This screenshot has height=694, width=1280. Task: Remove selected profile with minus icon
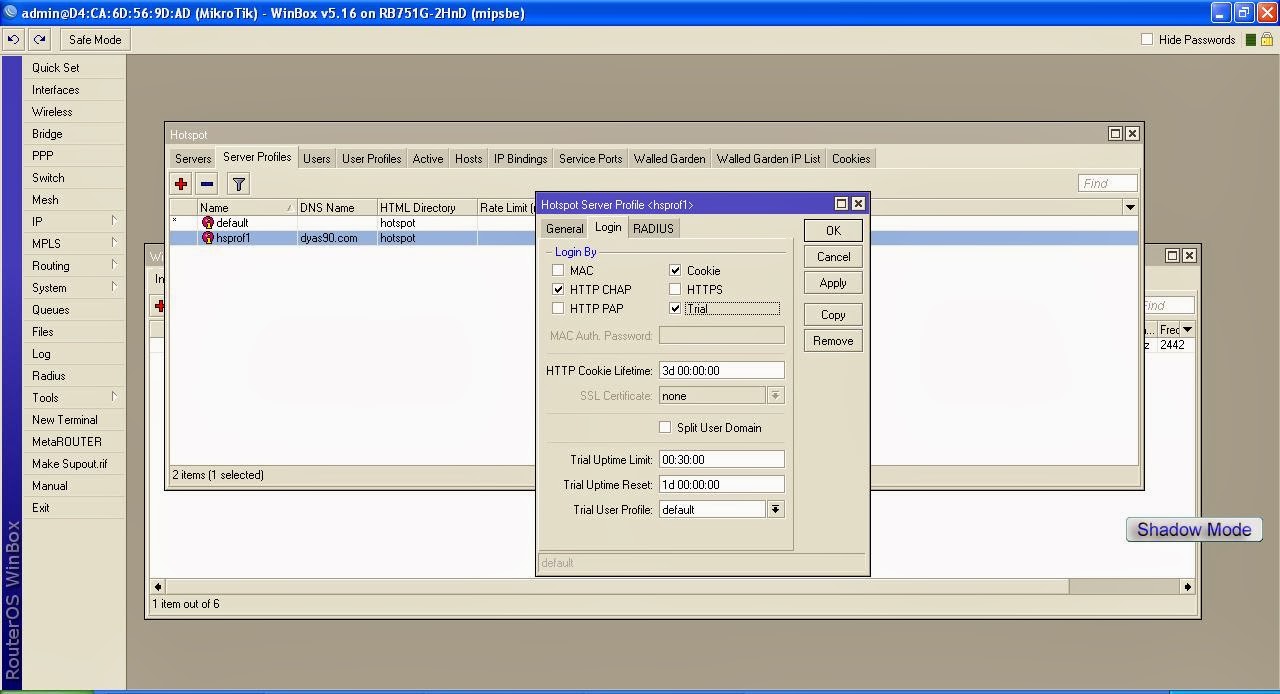[207, 184]
